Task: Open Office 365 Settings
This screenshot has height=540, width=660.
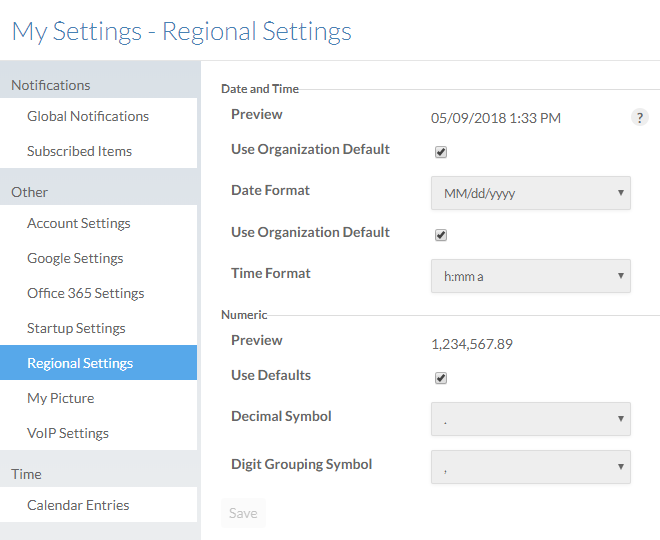Action: [x=85, y=293]
